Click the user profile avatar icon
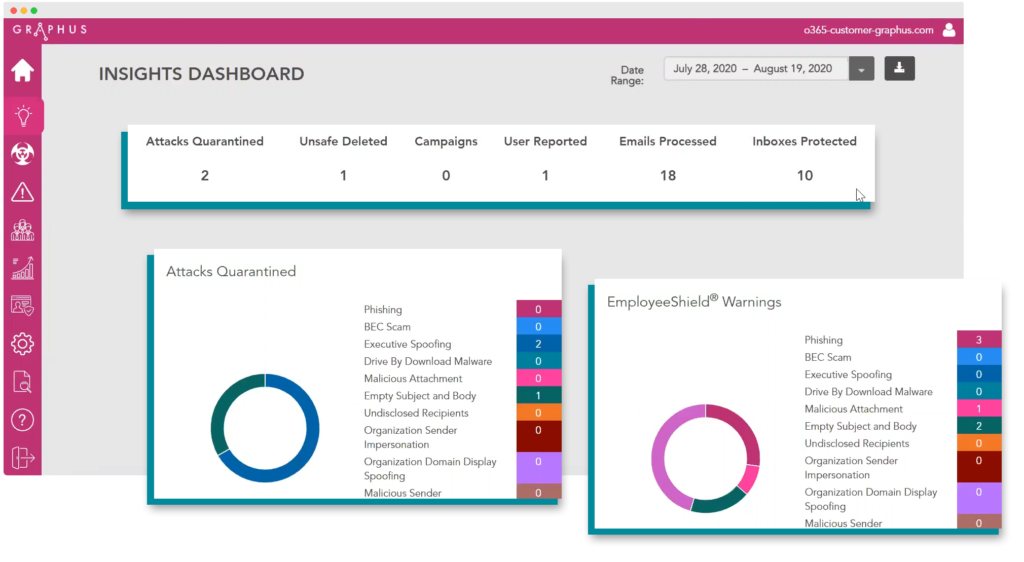Screen dimensions: 1024x562 pyautogui.click(x=949, y=30)
